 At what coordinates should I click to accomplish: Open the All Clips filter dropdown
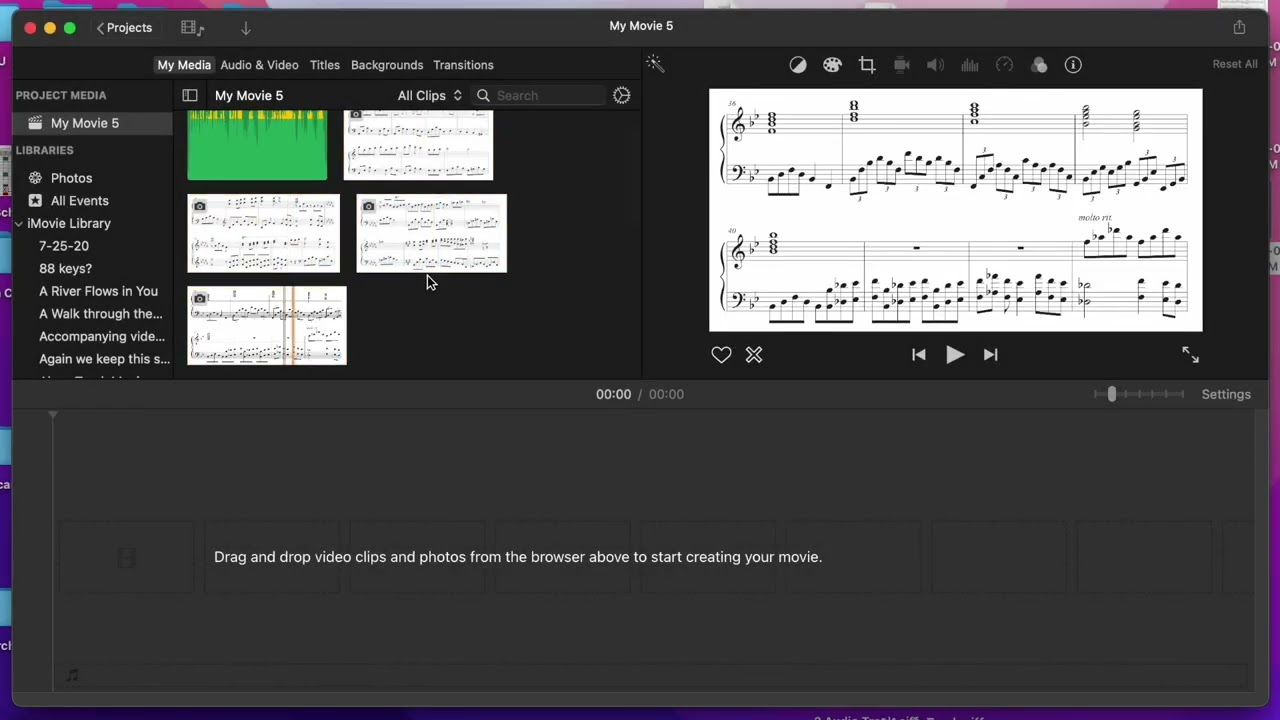[430, 95]
